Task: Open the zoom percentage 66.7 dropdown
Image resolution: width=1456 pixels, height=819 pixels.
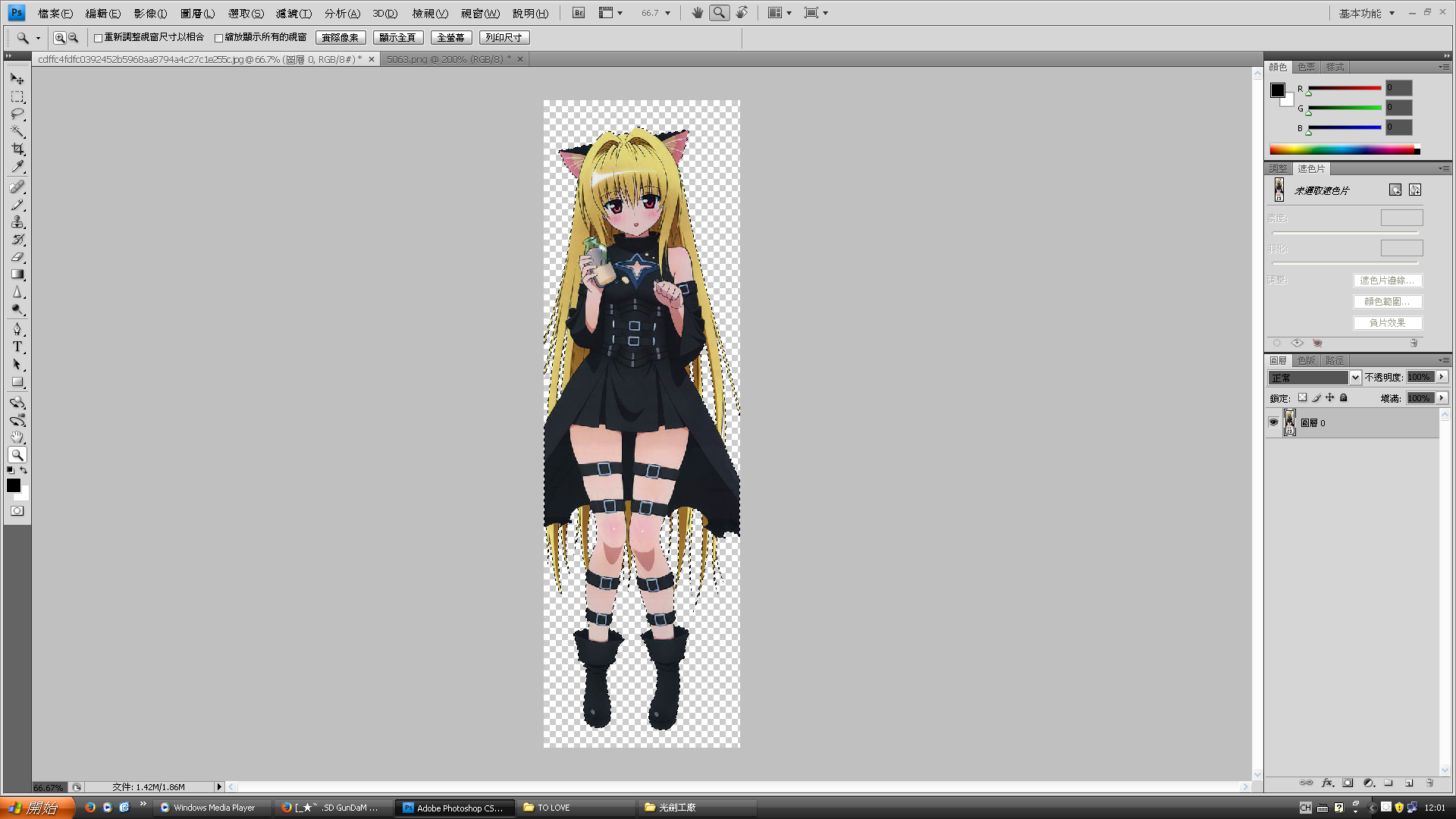Action: tap(667, 12)
